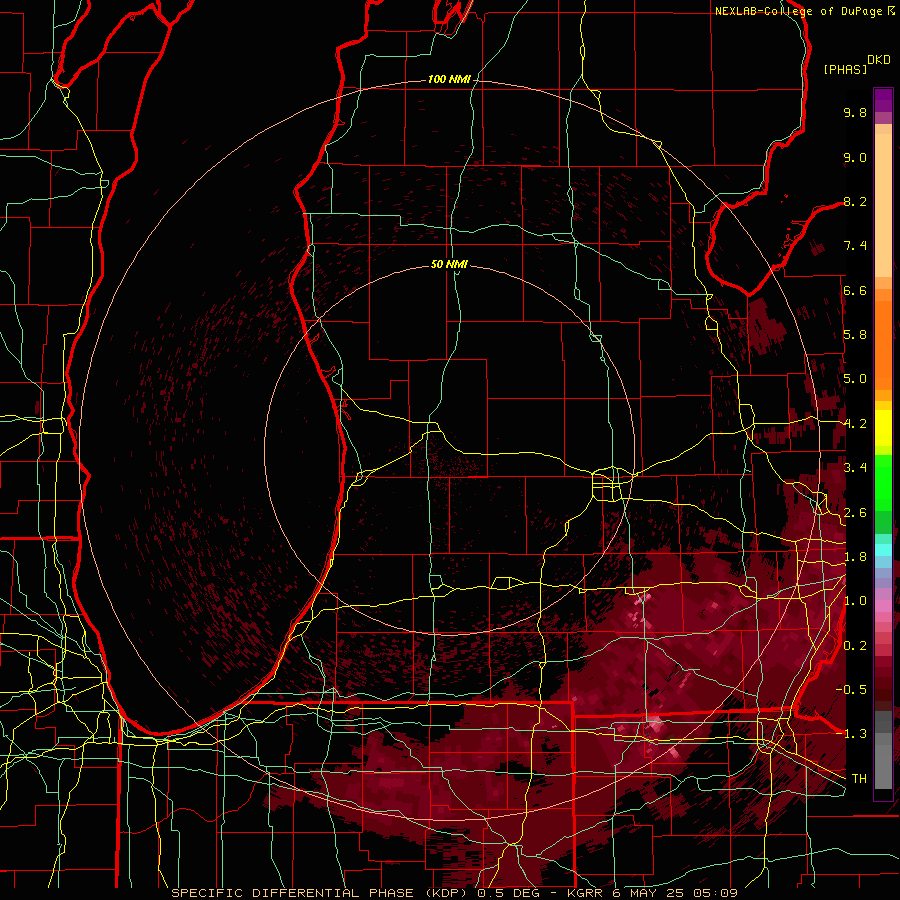
Task: Select the bright green band on the color scale
Action: (883, 484)
